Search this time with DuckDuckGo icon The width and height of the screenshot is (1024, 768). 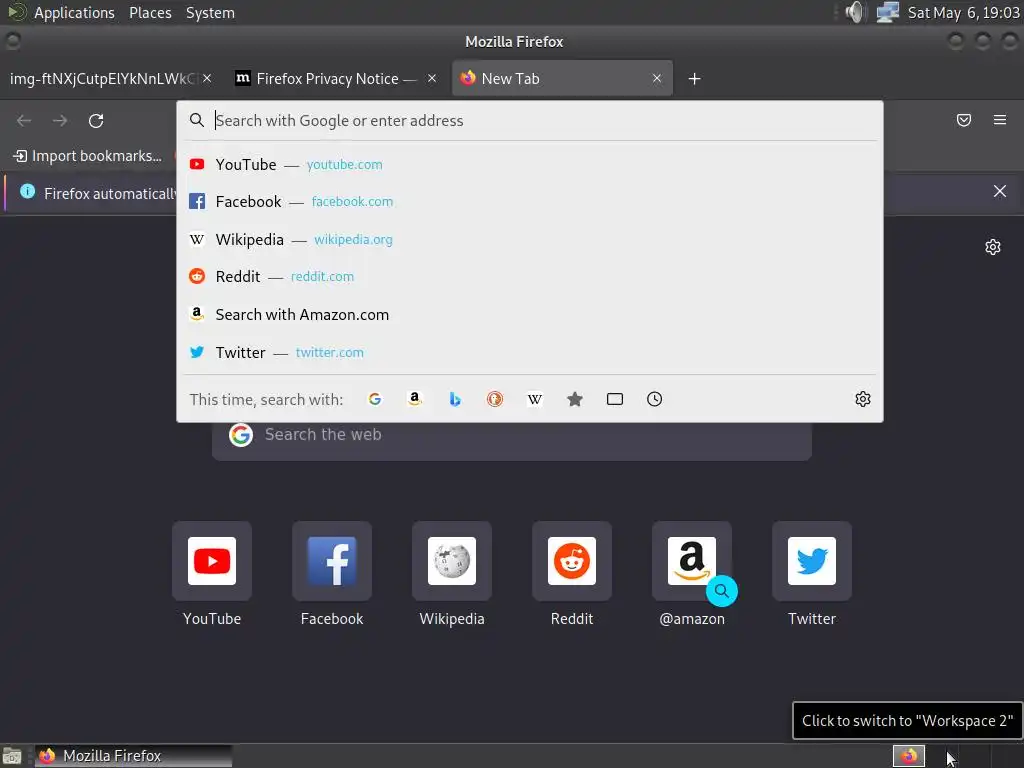pyautogui.click(x=495, y=399)
